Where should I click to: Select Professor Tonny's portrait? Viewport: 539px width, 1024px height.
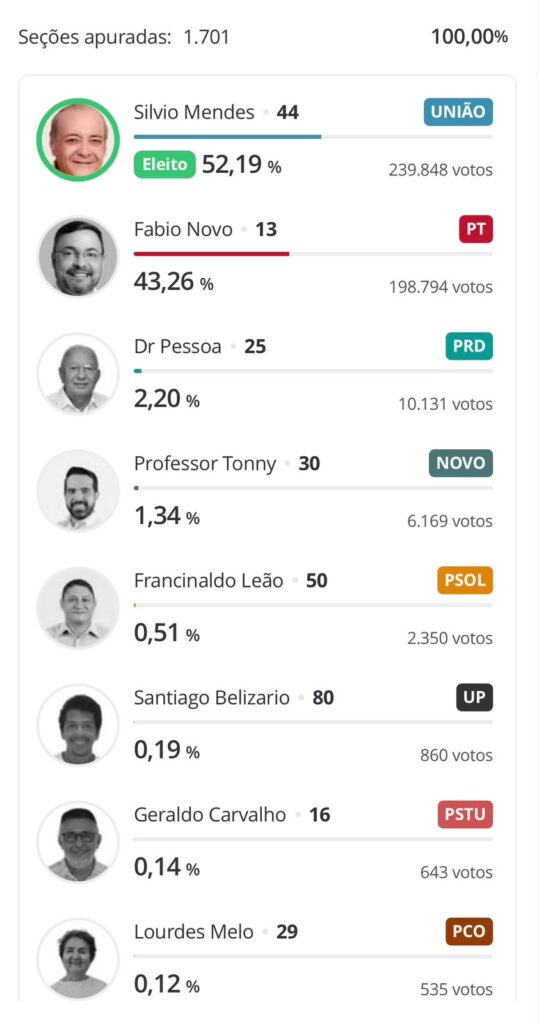tap(78, 490)
